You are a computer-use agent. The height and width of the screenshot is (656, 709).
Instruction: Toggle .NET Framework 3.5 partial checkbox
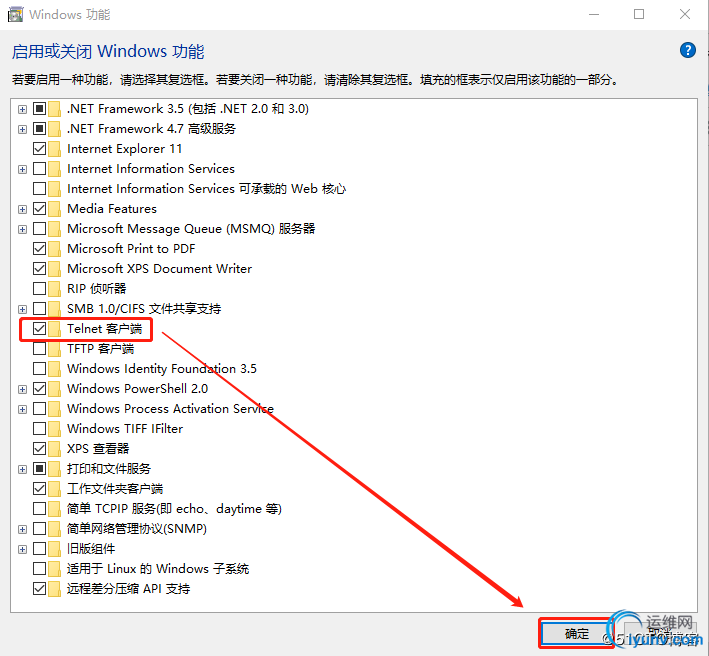coord(39,109)
